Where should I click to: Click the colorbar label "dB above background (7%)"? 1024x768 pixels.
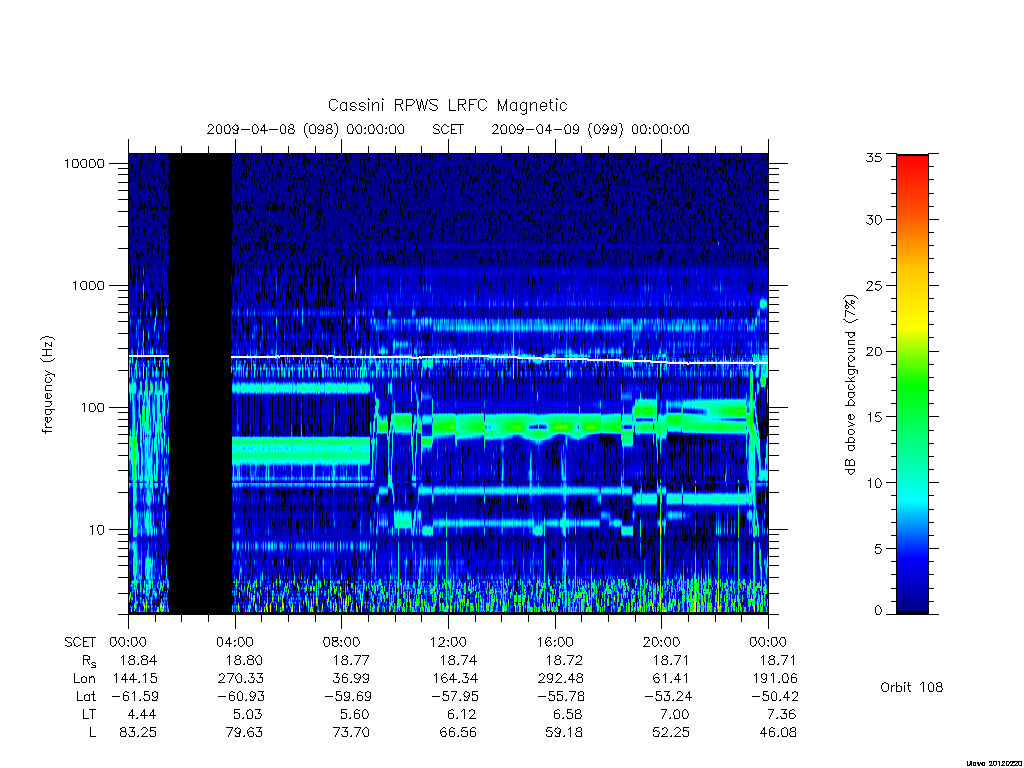tap(850, 385)
